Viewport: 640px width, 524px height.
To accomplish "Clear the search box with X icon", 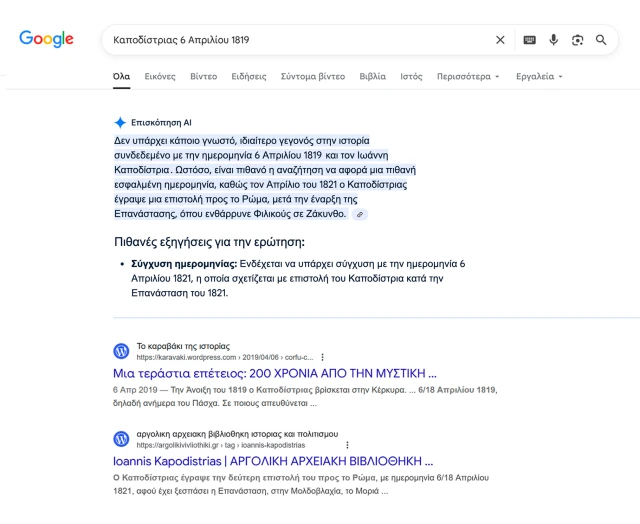I will coord(500,40).
